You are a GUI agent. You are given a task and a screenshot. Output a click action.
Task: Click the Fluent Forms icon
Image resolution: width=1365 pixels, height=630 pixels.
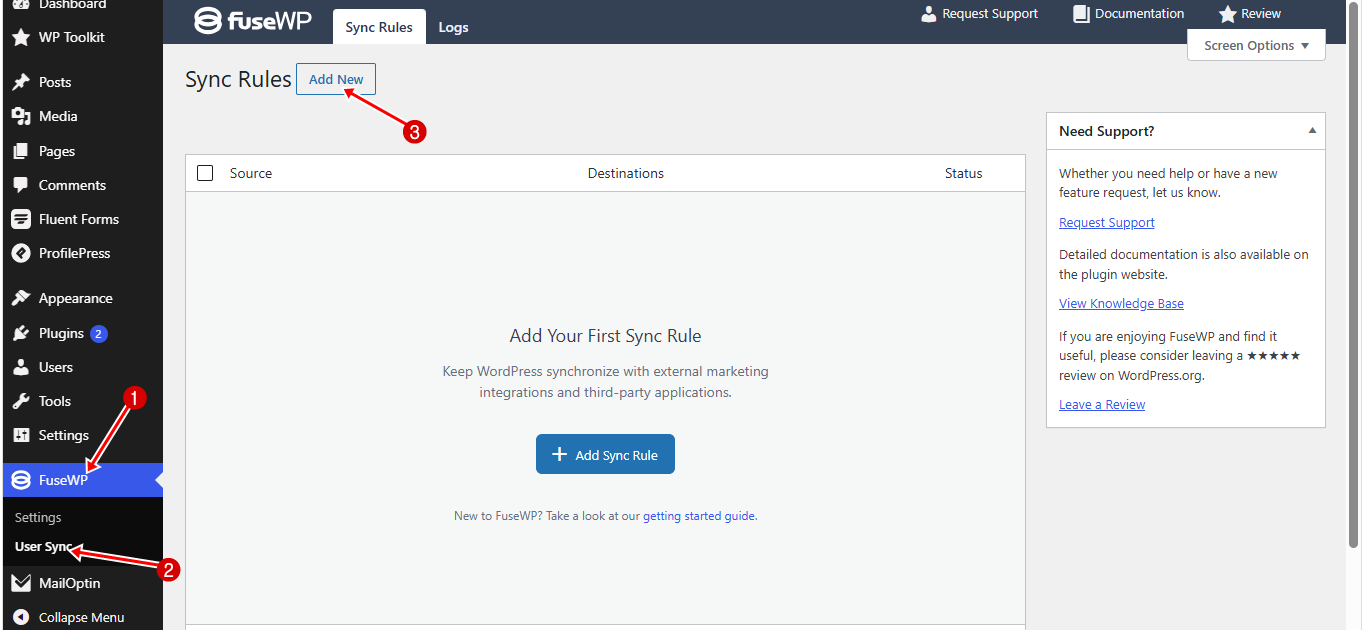tap(21, 219)
